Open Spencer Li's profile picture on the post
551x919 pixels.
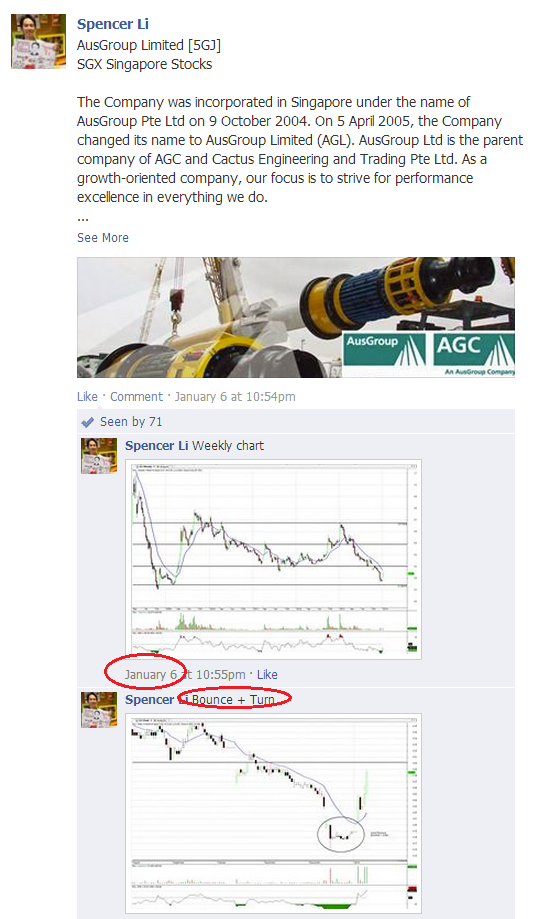coord(38,41)
